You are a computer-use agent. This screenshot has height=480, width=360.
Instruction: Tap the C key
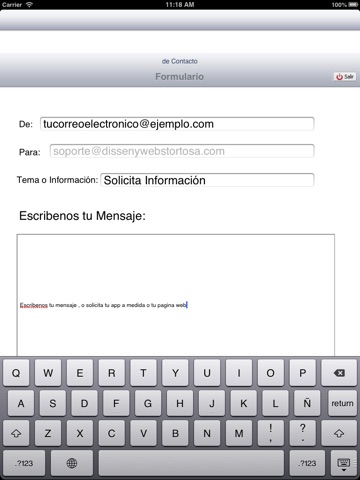112,433
